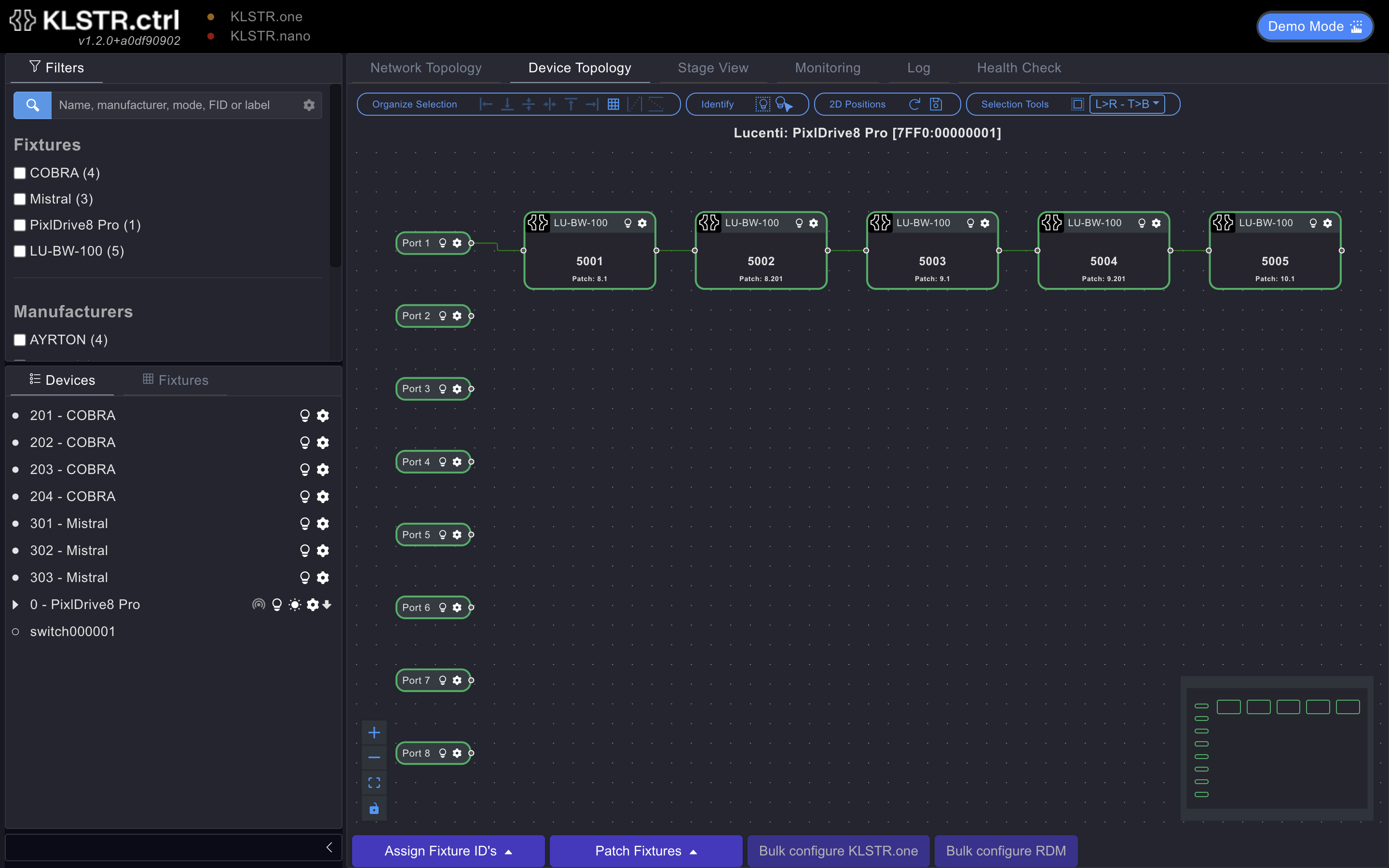This screenshot has width=1389, height=868.
Task: Toggle Demo Mode
Action: point(1315,27)
